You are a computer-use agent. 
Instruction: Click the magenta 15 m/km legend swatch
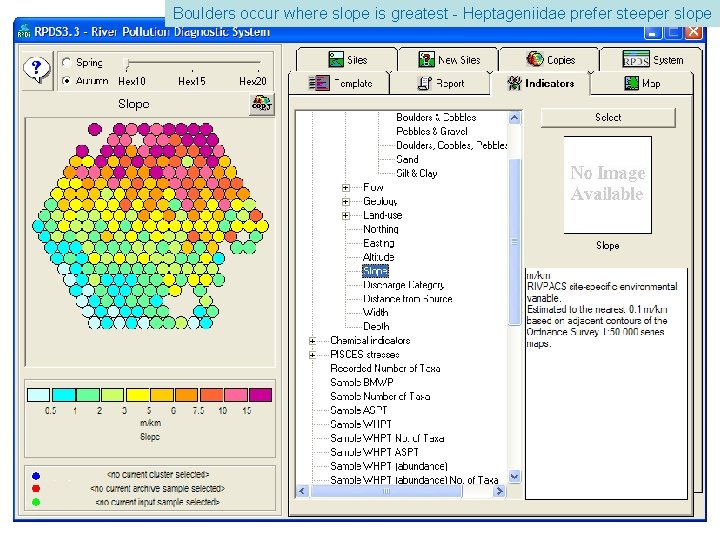pyautogui.click(x=260, y=395)
